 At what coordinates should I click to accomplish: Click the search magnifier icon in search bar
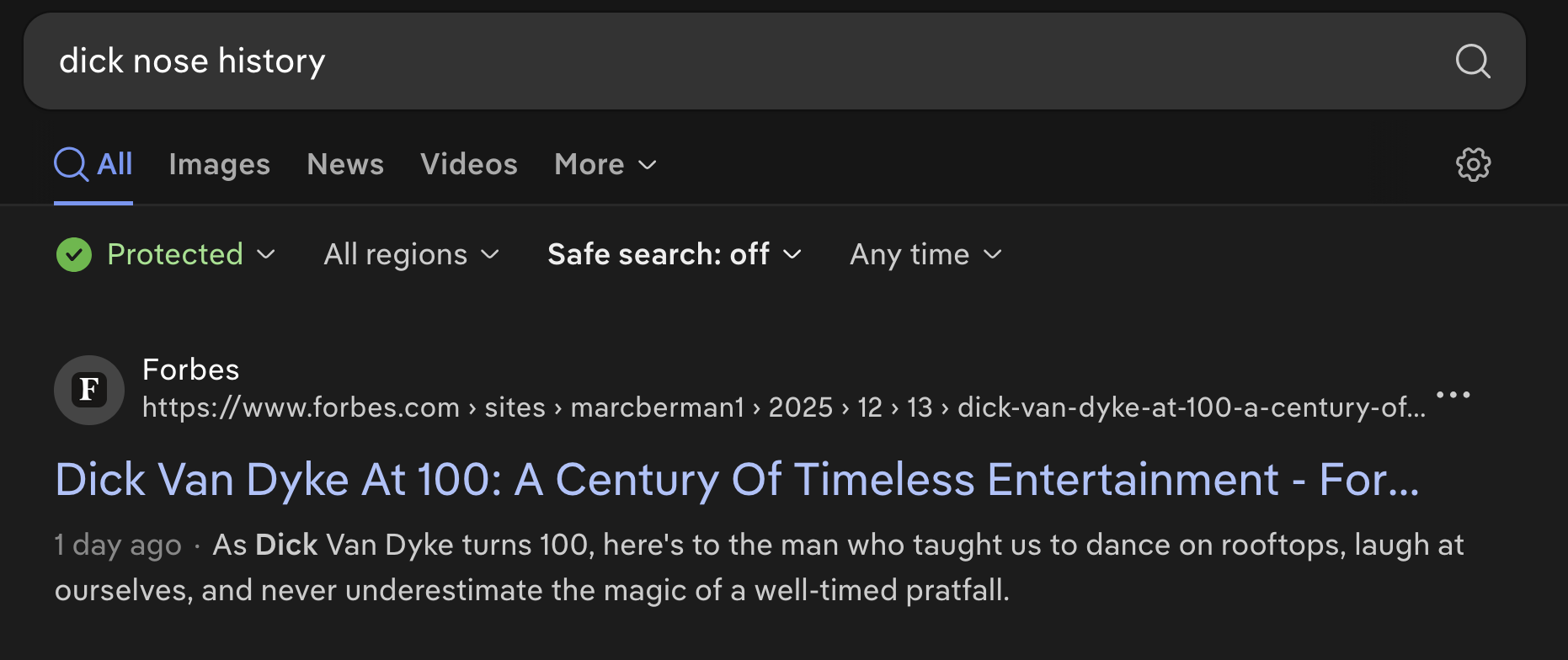coord(1473,61)
